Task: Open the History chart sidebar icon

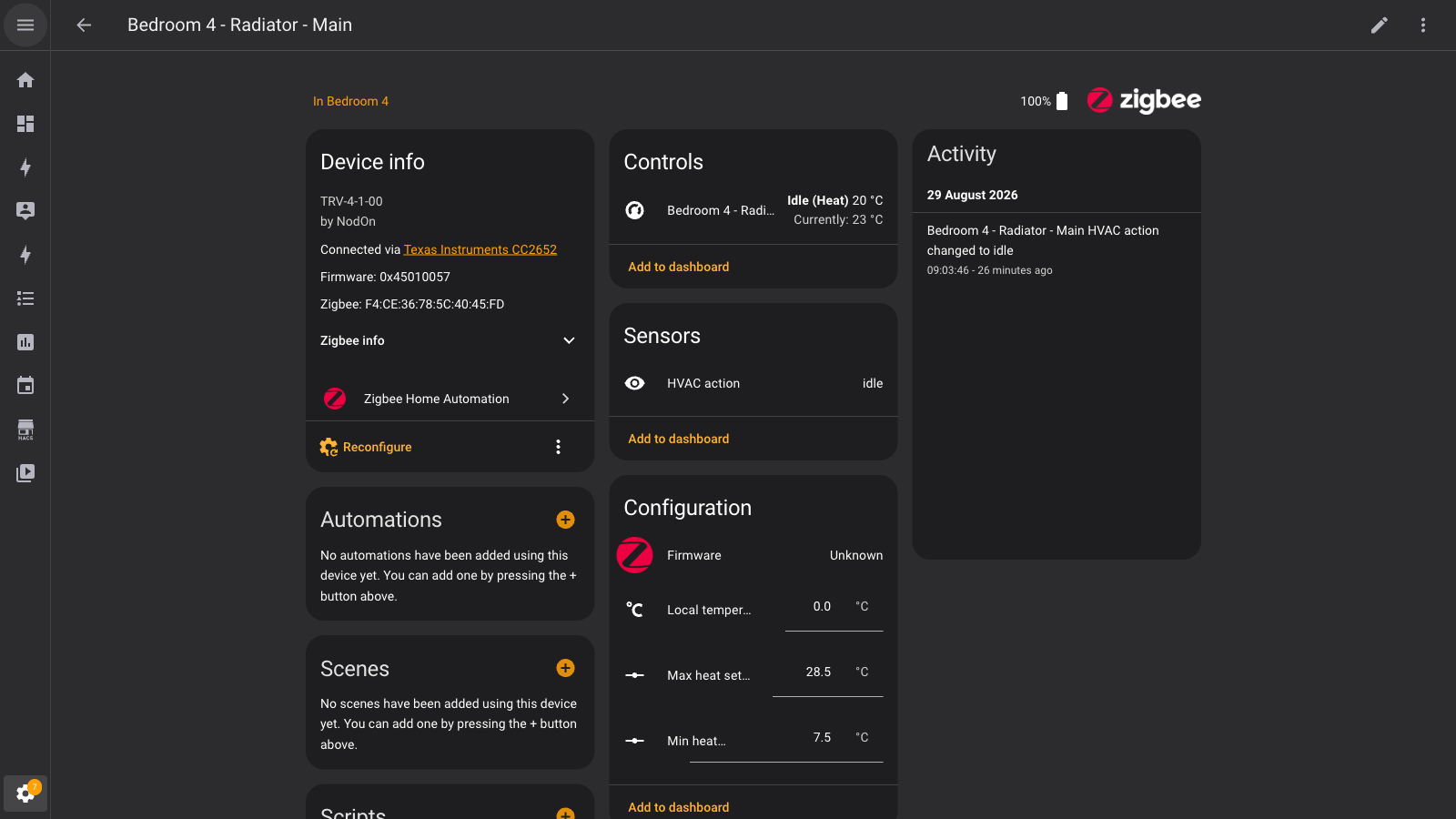Action: click(25, 342)
